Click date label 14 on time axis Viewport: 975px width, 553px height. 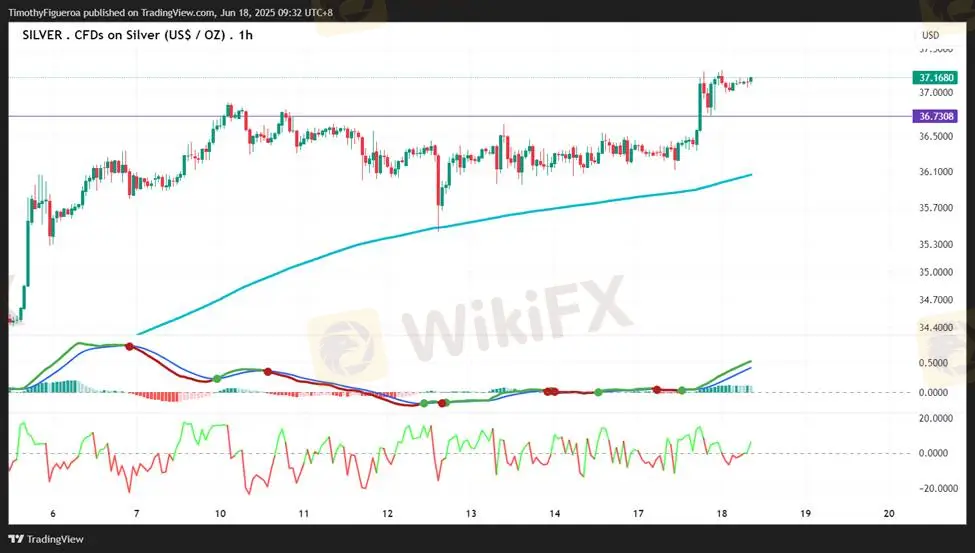click(x=555, y=514)
